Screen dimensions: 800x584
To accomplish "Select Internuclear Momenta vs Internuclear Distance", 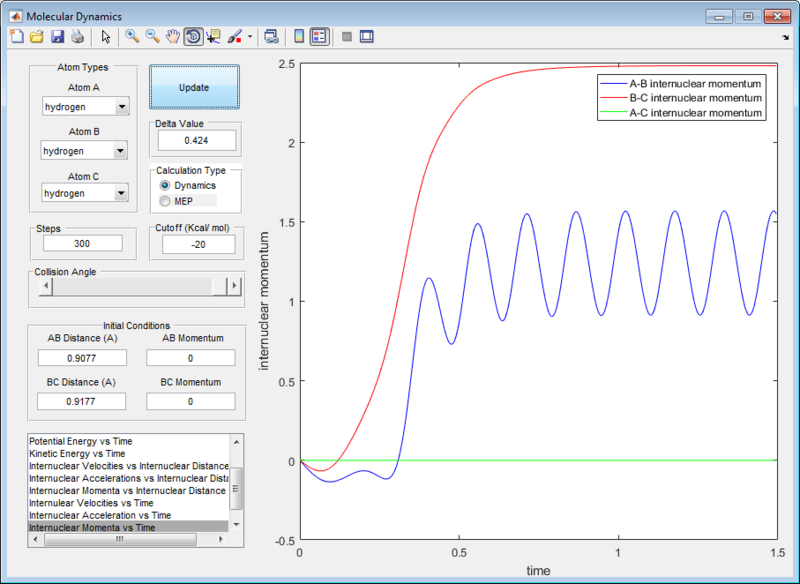I will pos(128,491).
